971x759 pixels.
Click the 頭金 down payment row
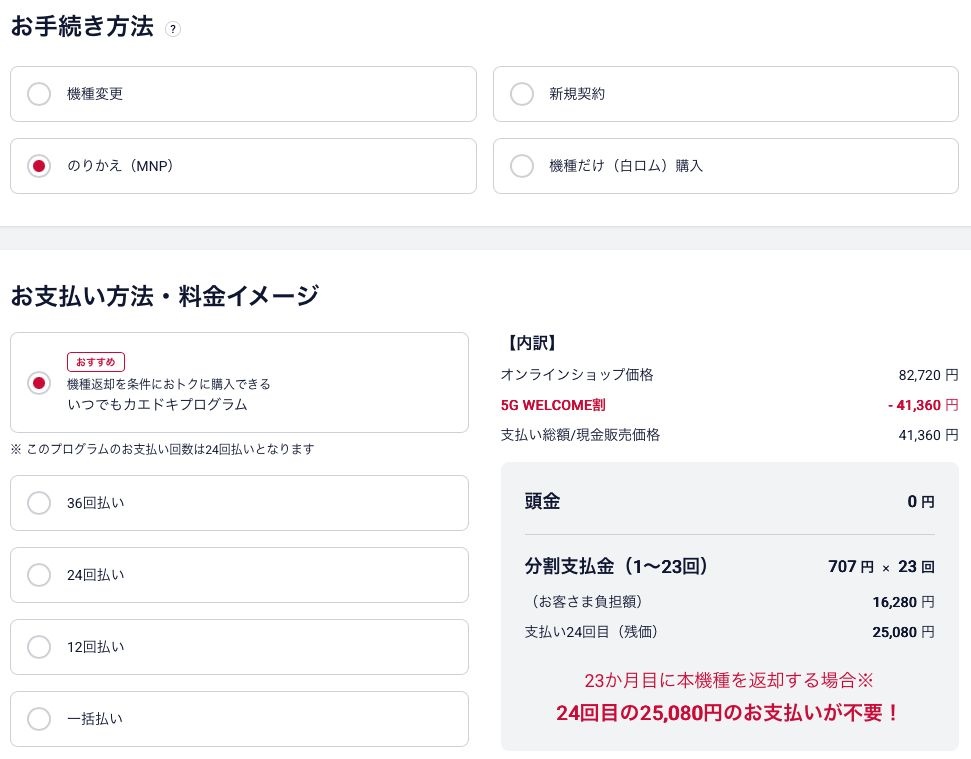click(729, 502)
